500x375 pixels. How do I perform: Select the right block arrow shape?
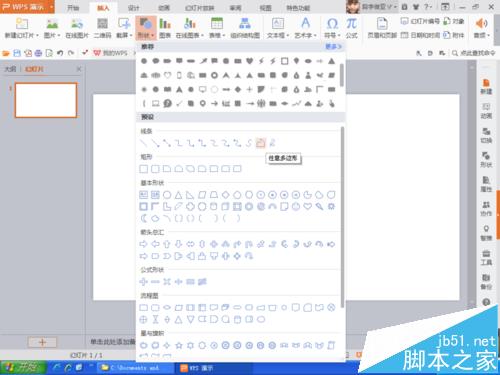[x=144, y=244]
